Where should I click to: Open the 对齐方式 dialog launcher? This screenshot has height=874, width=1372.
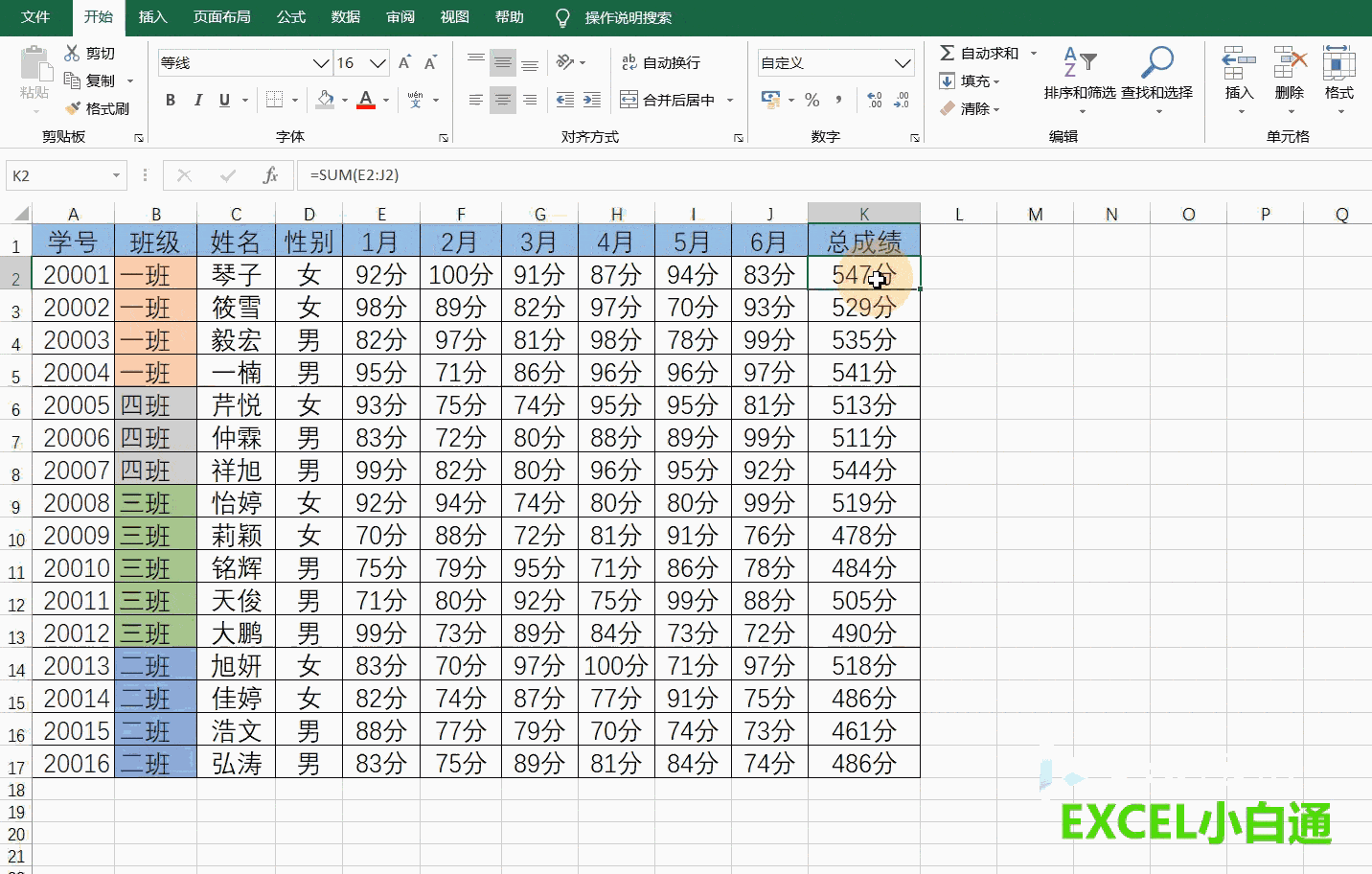pos(739,138)
